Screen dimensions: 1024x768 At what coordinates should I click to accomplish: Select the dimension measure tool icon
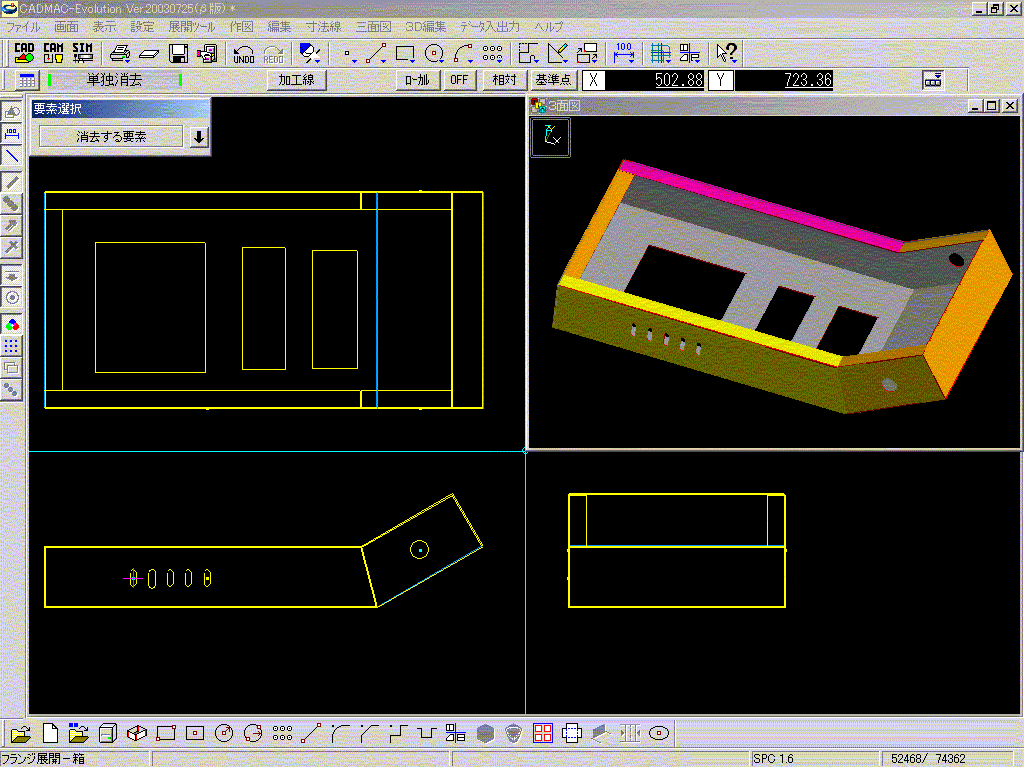(624, 53)
